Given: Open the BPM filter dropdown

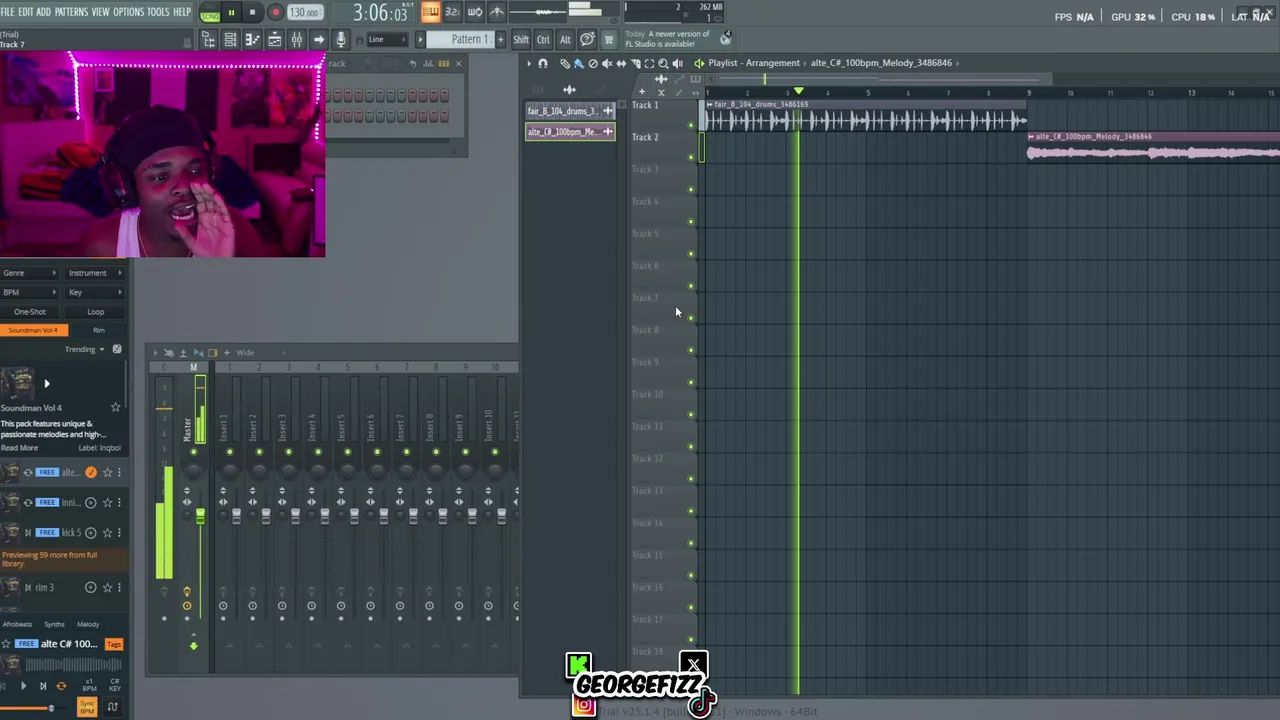Looking at the screenshot, I should point(29,292).
